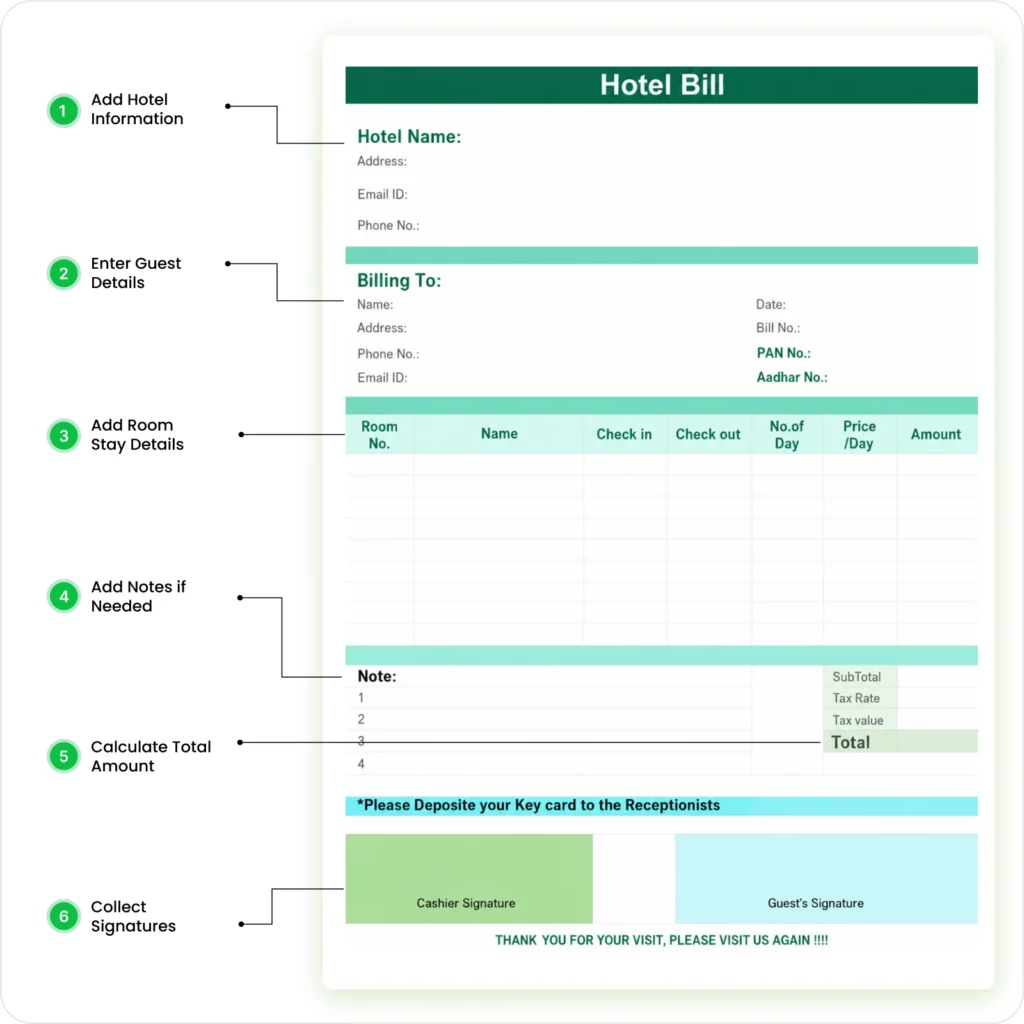The image size is (1024, 1024).
Task: Click the Phone No.: label under Billing To
Action: point(388,354)
